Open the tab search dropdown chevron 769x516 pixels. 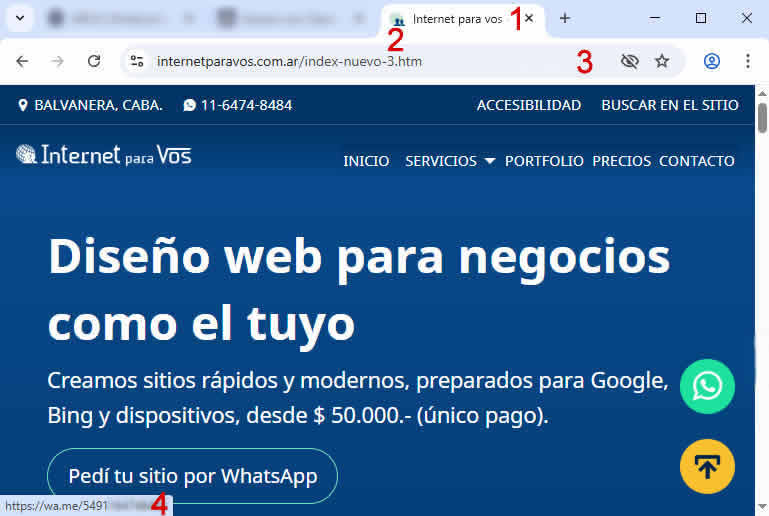tap(20, 19)
